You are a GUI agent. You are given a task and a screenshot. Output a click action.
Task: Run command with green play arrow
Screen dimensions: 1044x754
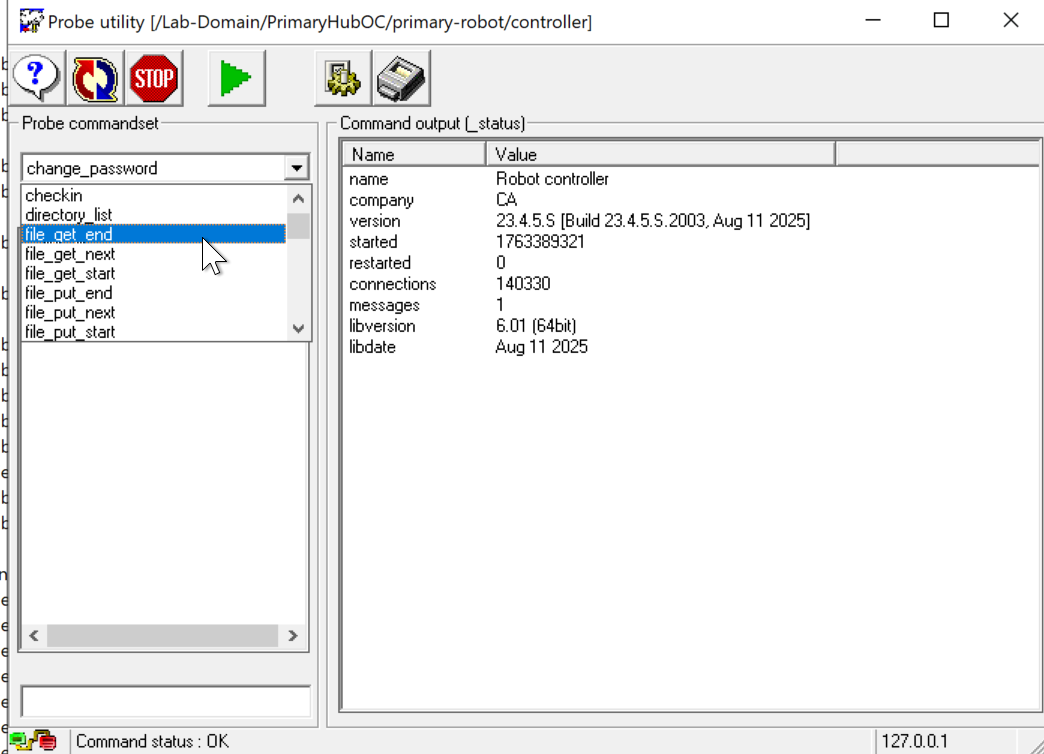click(236, 78)
